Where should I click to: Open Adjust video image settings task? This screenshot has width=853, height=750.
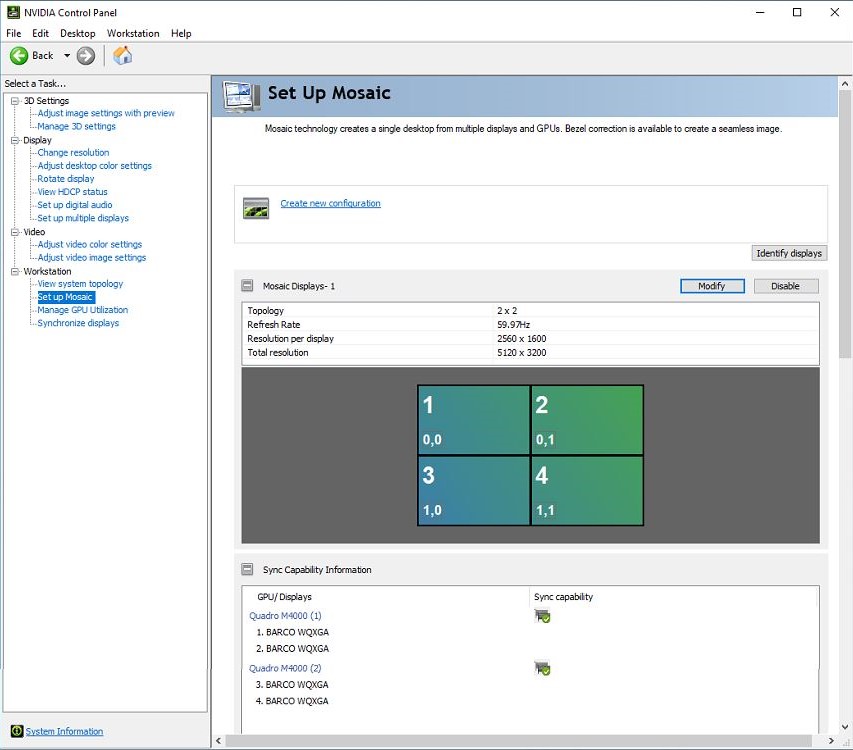pyautogui.click(x=92, y=258)
